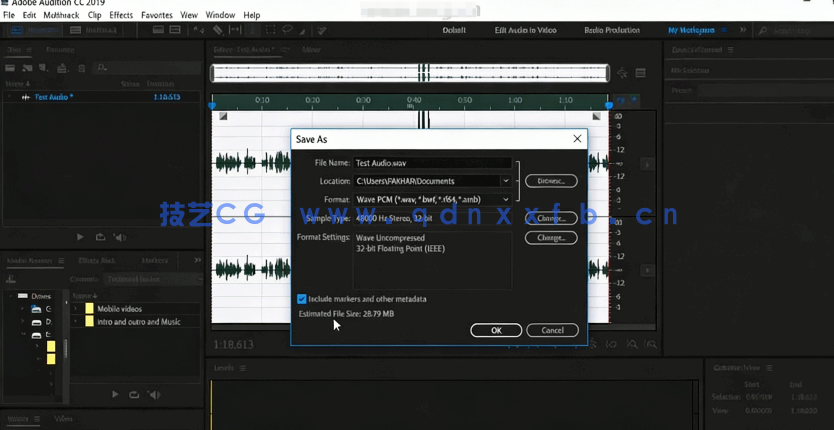Open the Multitrack menu

point(61,16)
